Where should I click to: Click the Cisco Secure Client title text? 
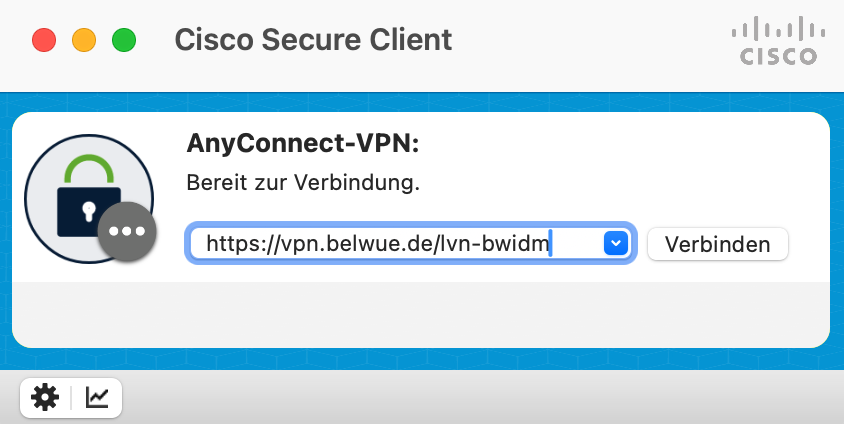tap(313, 40)
